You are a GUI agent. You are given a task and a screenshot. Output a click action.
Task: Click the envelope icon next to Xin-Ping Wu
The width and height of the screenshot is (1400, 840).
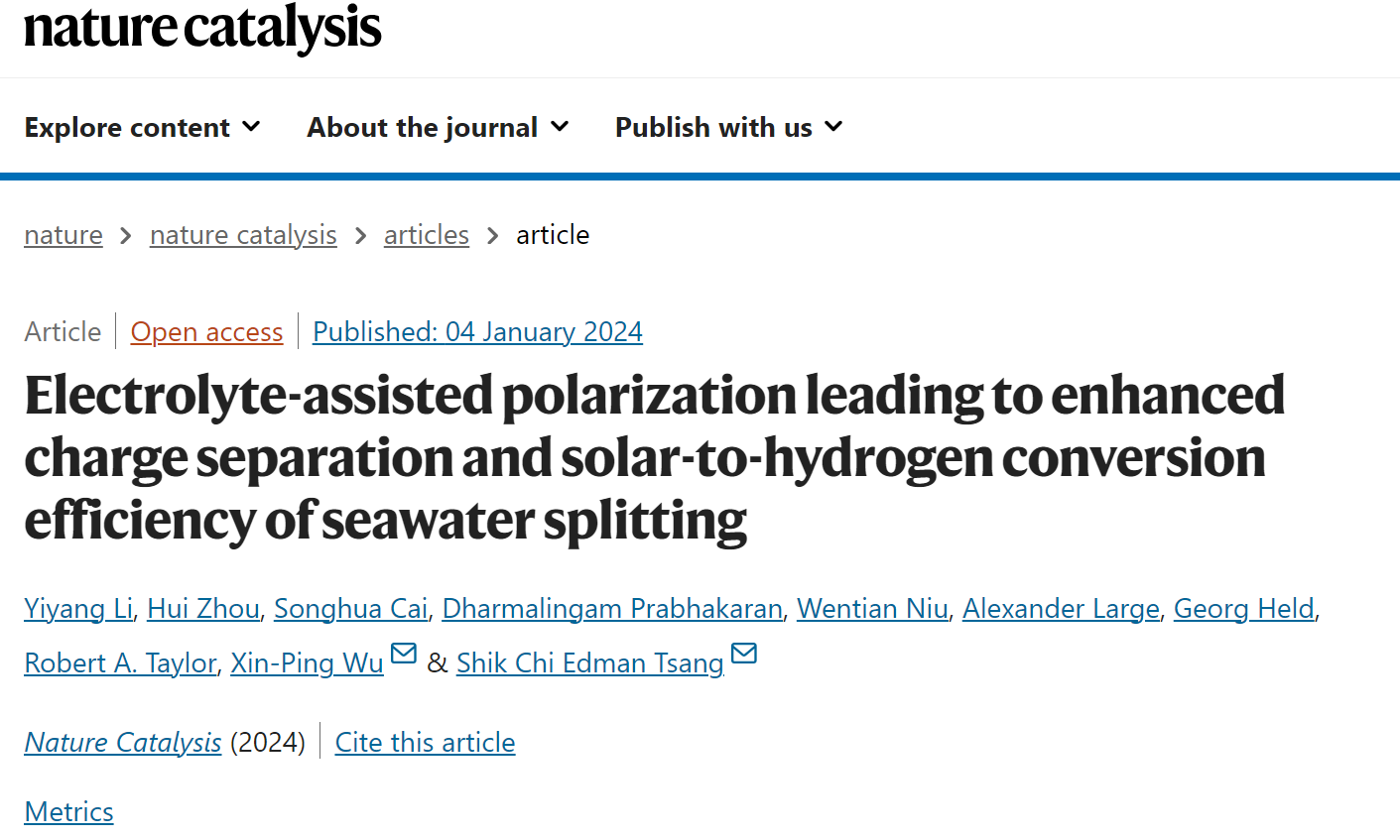[x=404, y=654]
